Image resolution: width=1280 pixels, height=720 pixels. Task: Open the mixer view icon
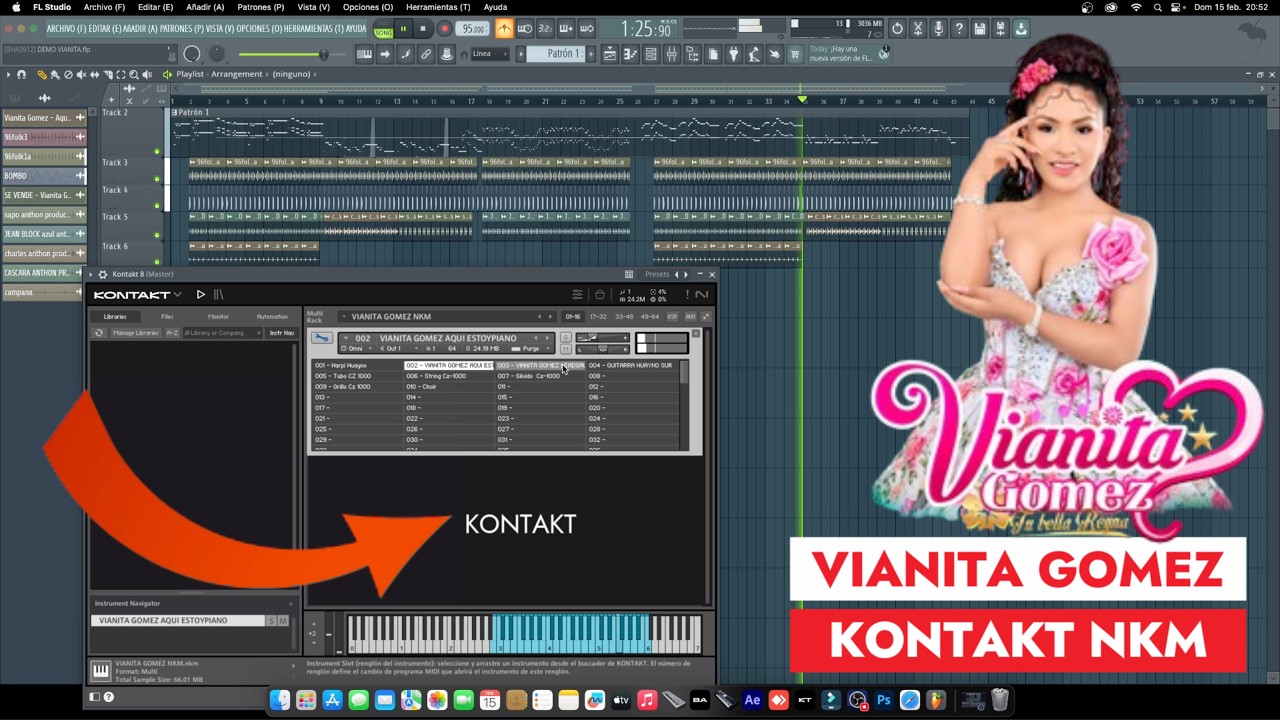tap(671, 54)
